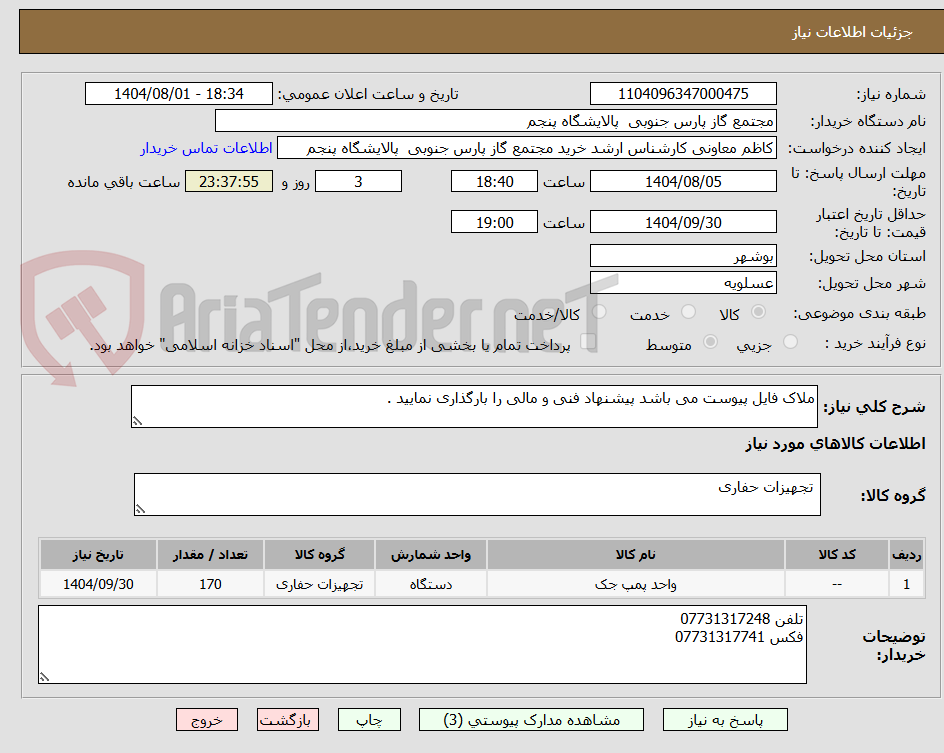Image resolution: width=944 pixels, height=753 pixels.
Task: Click the چاپ button
Action: 369,719
